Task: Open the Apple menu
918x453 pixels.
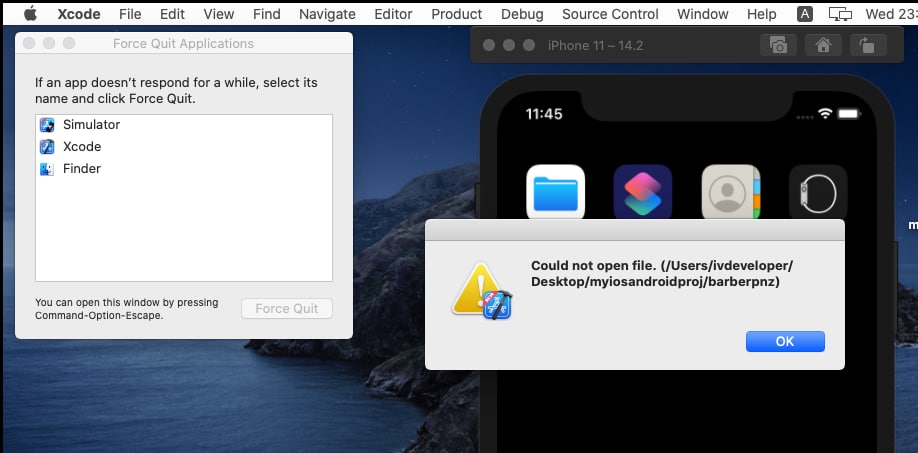Action: click(x=30, y=14)
